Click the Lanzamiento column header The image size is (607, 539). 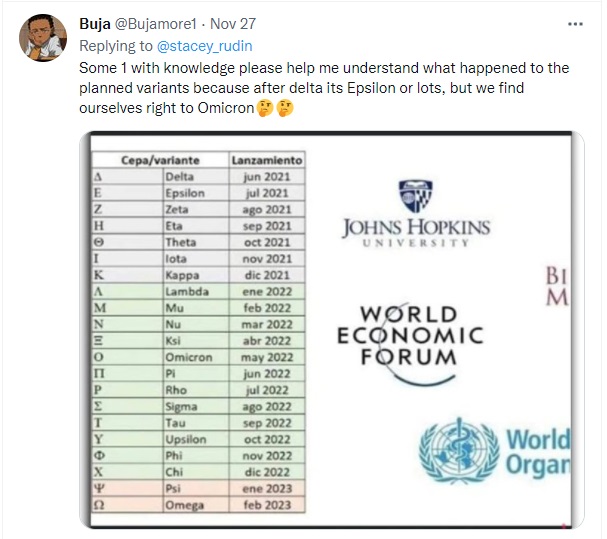point(266,159)
